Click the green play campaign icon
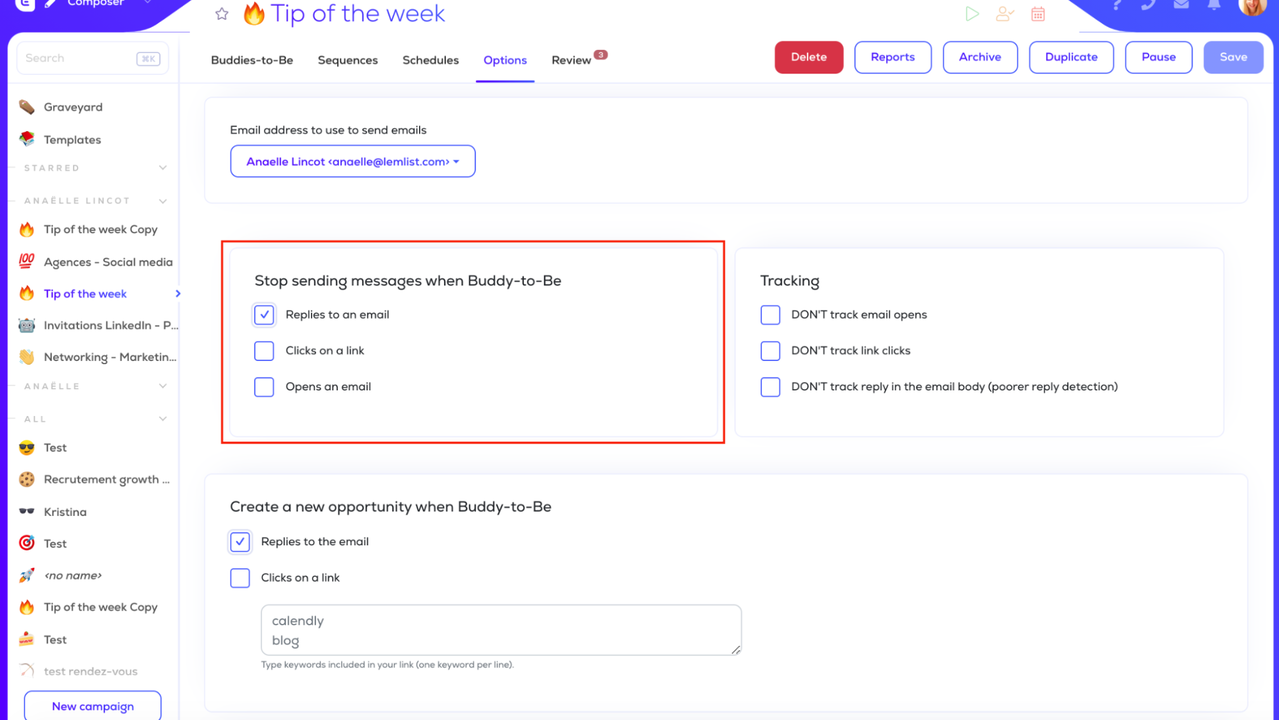Viewport: 1279px width, 720px height. tap(972, 14)
